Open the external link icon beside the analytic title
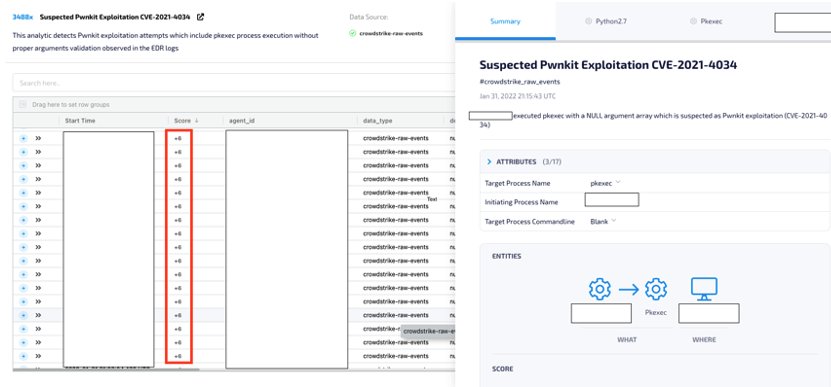This screenshot has width=831, height=387. [200, 17]
